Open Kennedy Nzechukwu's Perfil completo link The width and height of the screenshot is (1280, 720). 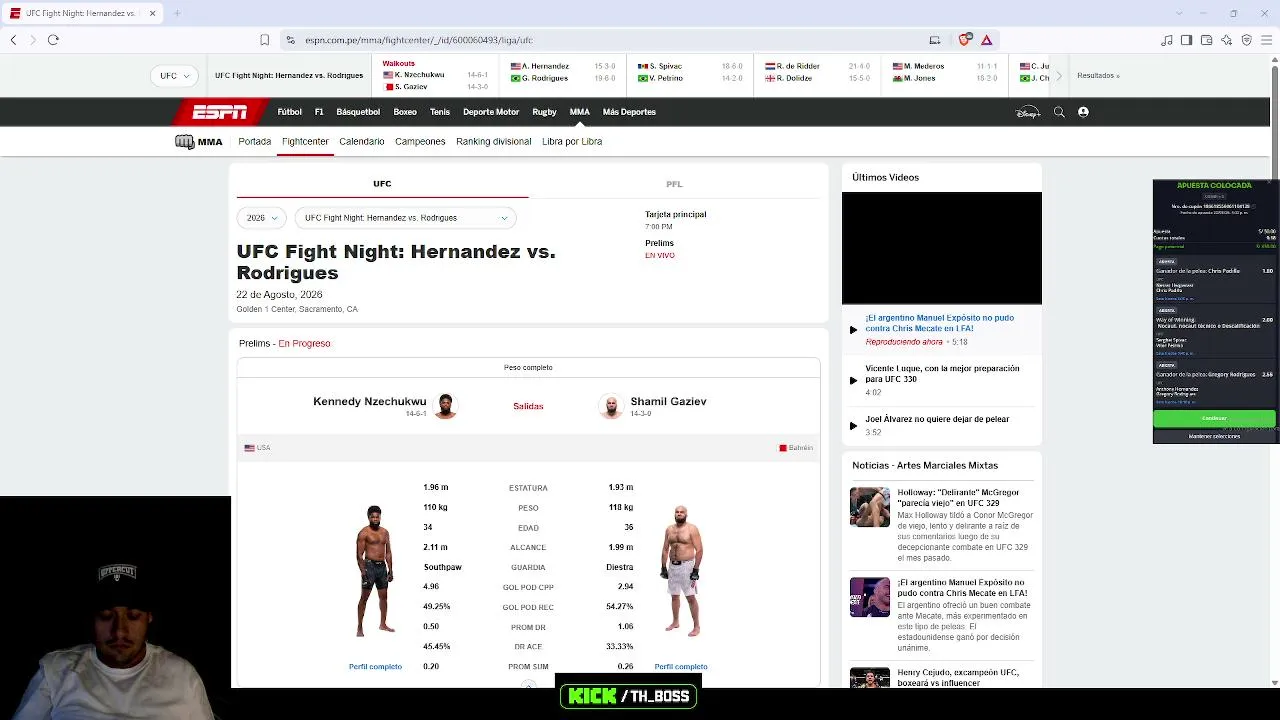click(x=375, y=666)
